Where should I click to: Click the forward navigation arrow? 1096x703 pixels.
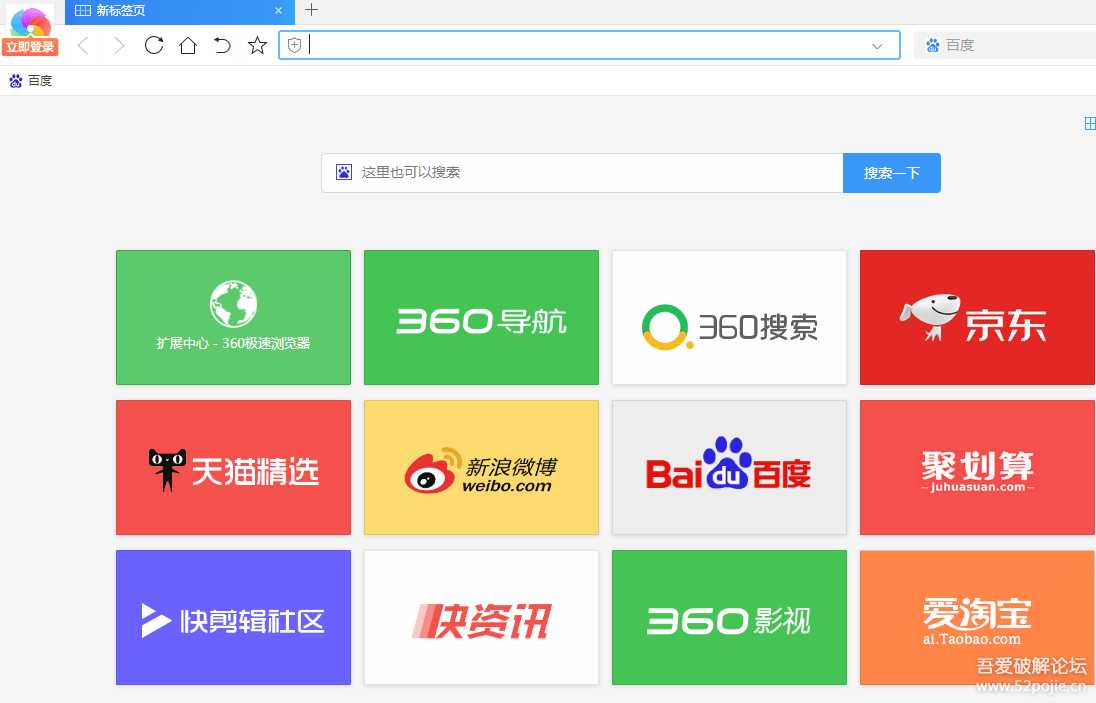pos(118,45)
